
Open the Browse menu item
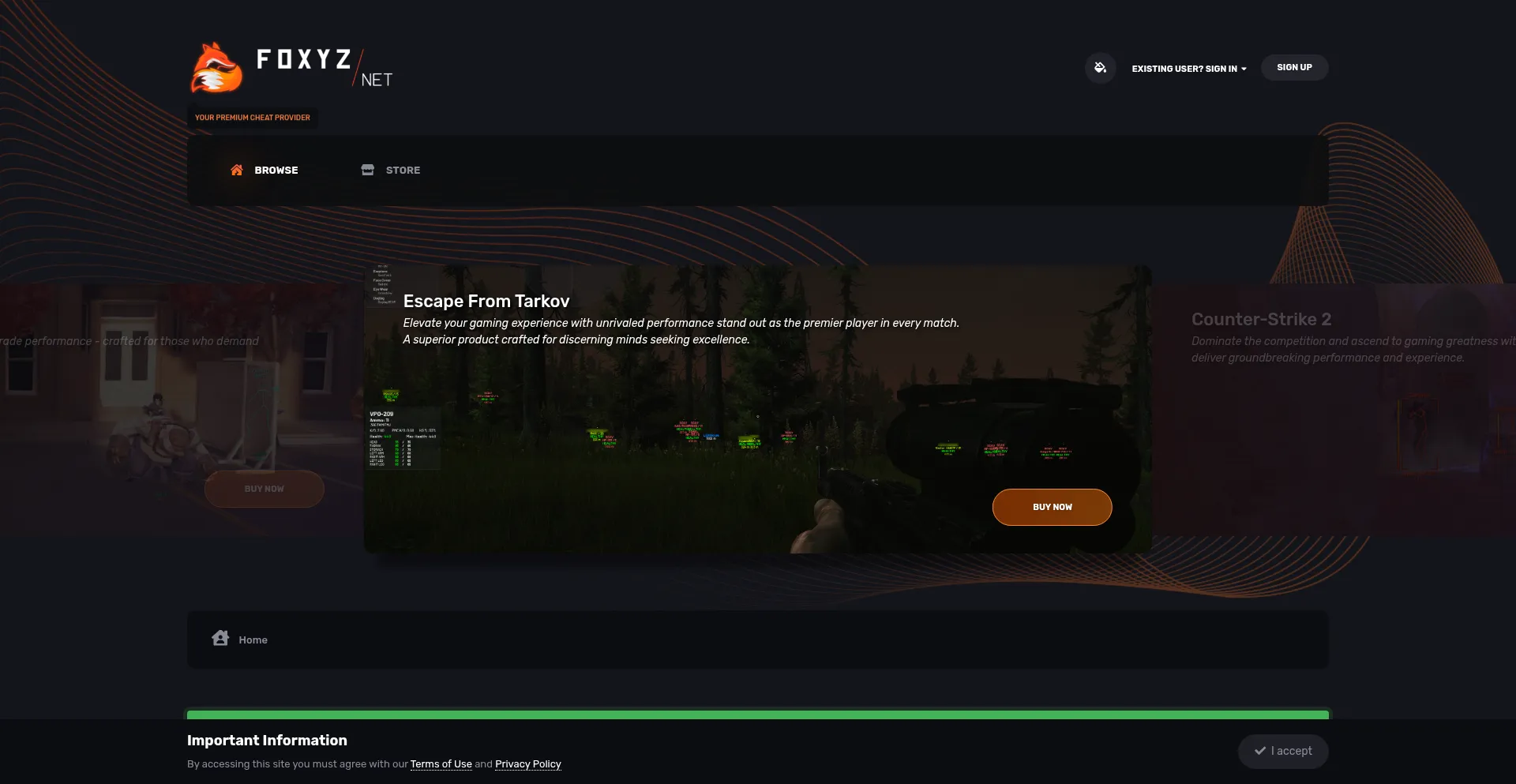click(265, 170)
